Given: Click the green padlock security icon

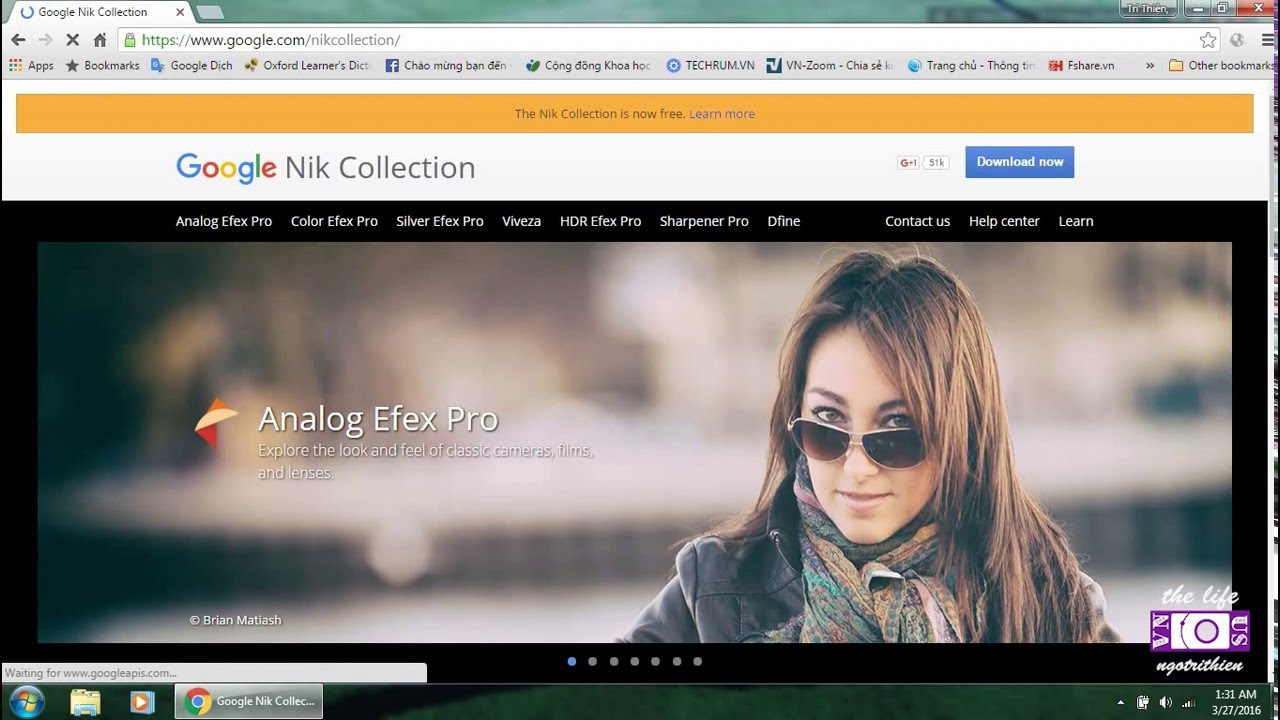Looking at the screenshot, I should tap(129, 40).
